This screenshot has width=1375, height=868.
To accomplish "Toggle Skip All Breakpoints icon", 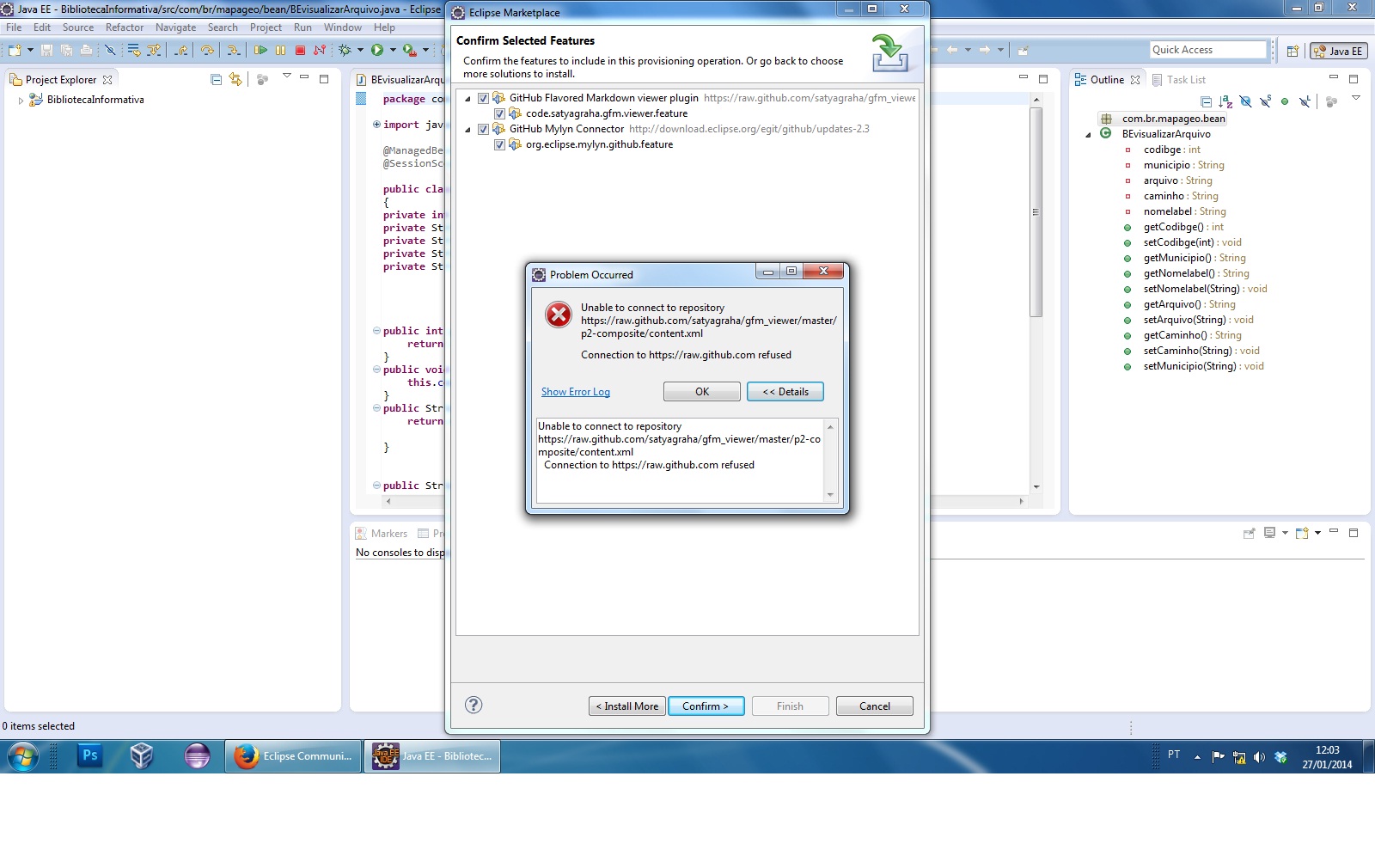I will (110, 50).
